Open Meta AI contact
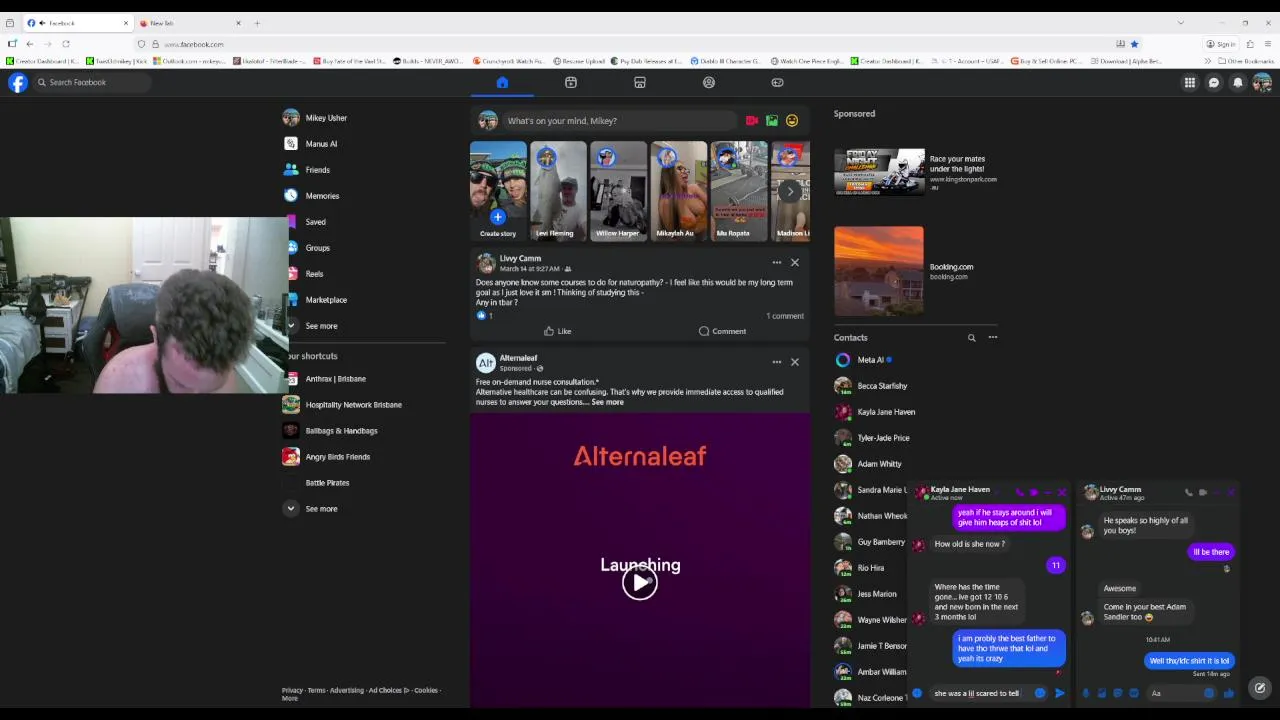 point(871,360)
